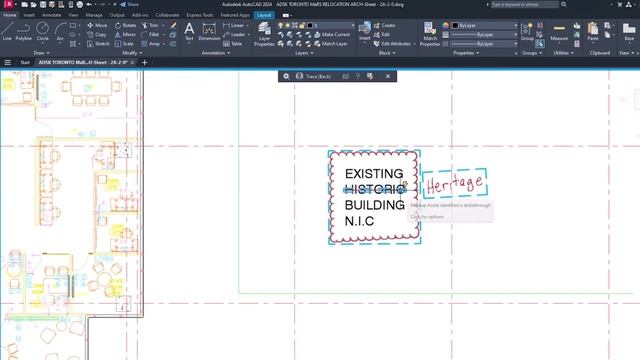Insert a Table
640x360 pixels.
(x=233, y=44)
